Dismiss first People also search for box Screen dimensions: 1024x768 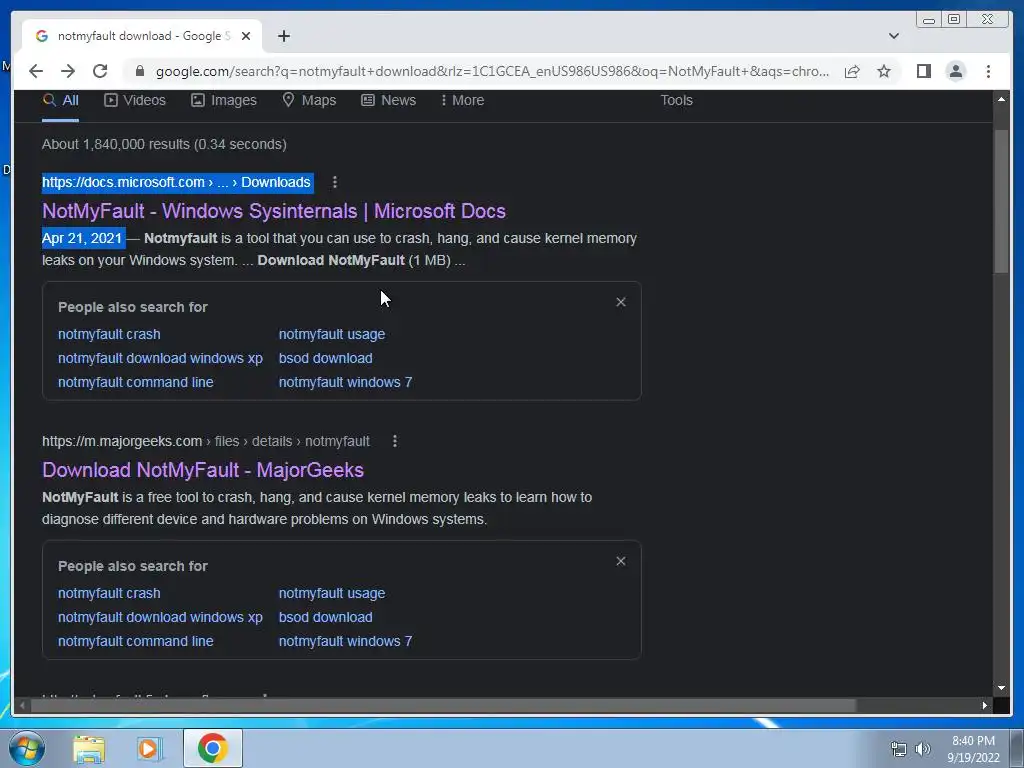(621, 302)
